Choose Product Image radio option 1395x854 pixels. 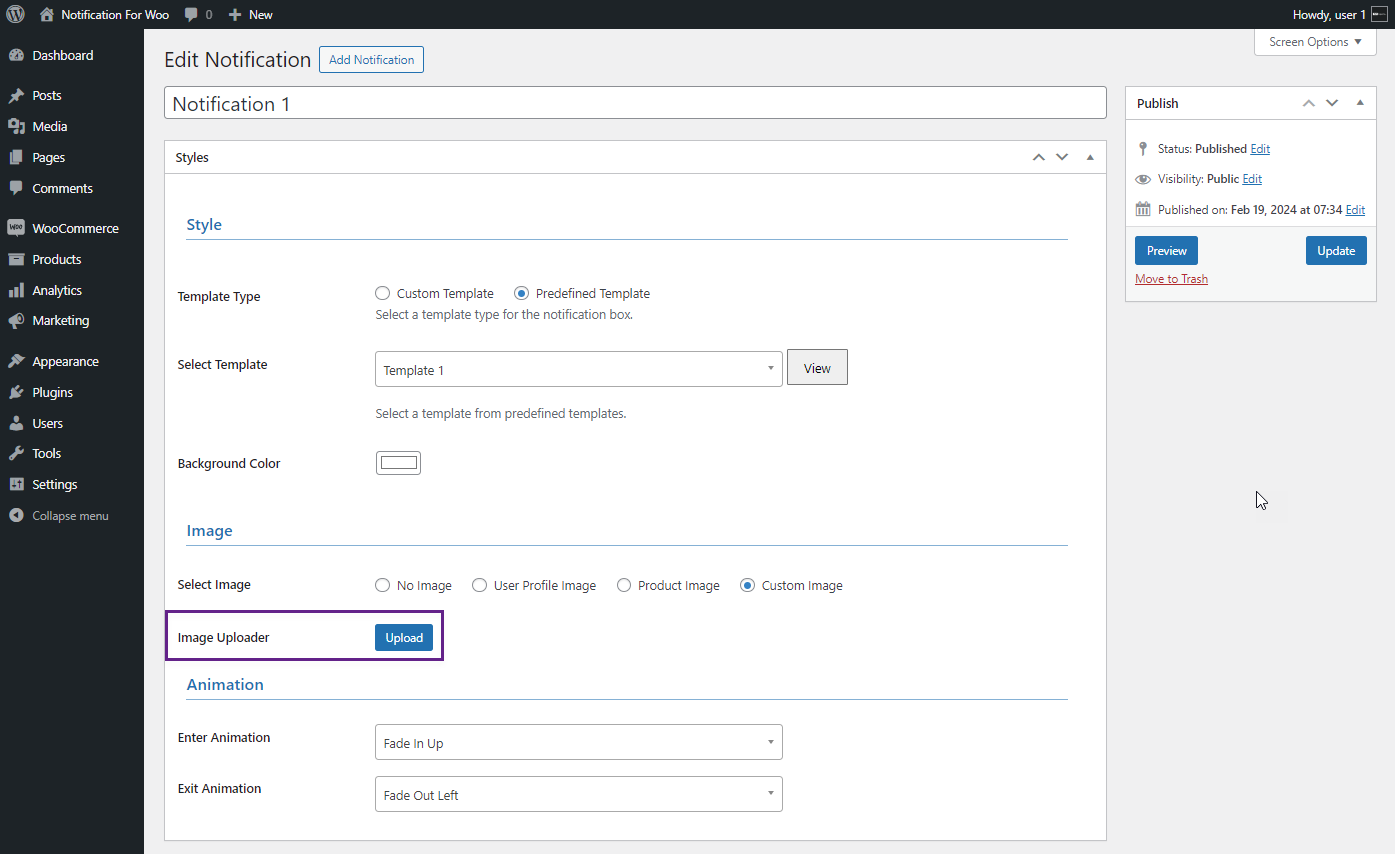(x=624, y=586)
